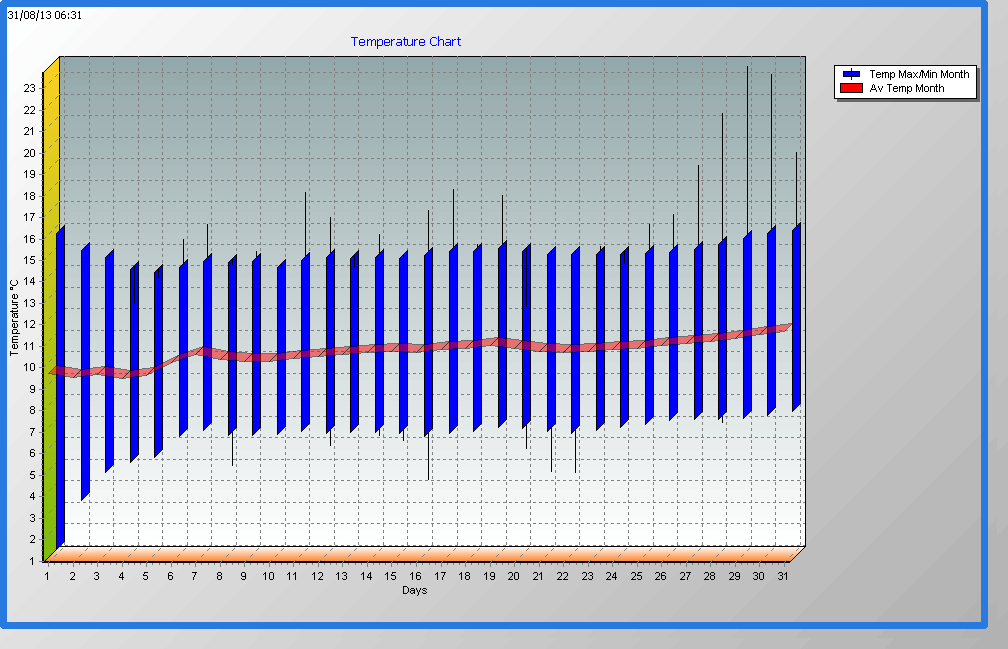Click the y-axis tick label 23
This screenshot has width=1008, height=649.
coord(30,88)
